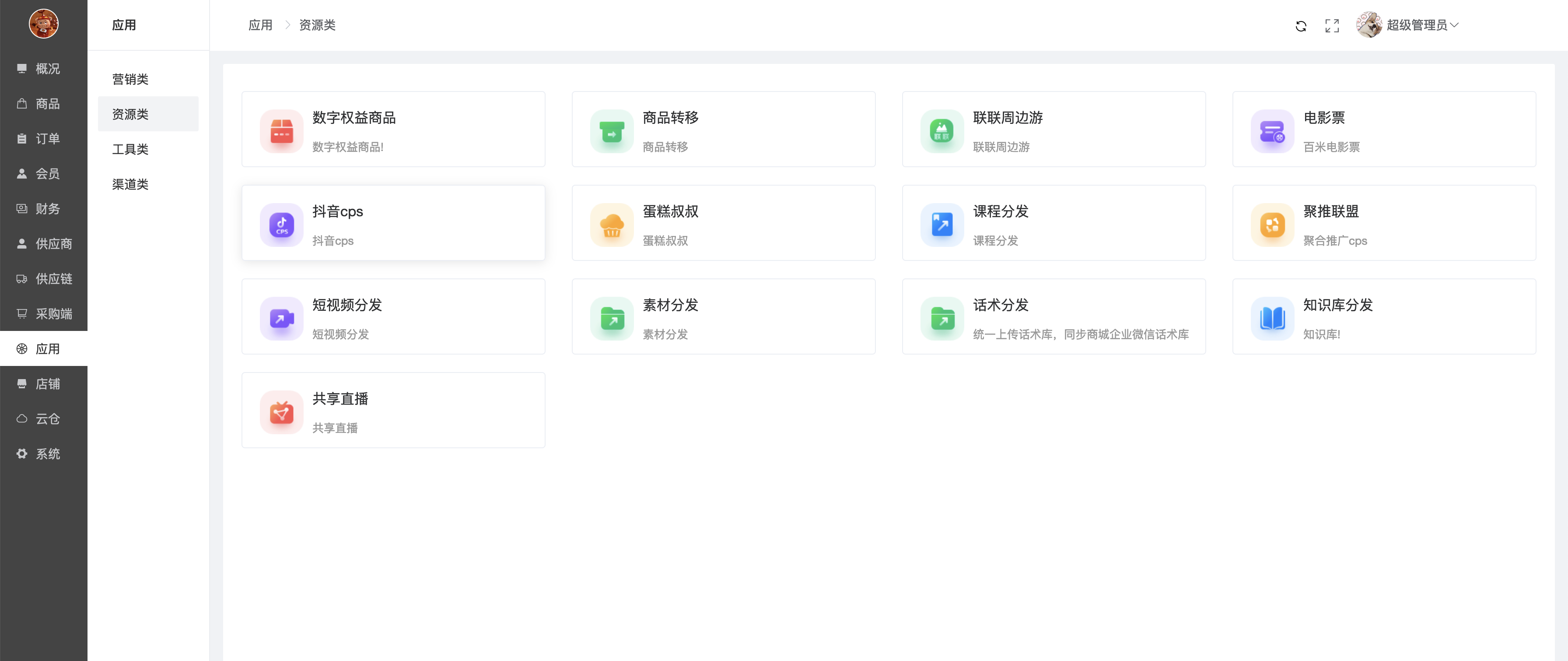
Task: Click the 共享直播 TV icon
Action: [x=281, y=412]
